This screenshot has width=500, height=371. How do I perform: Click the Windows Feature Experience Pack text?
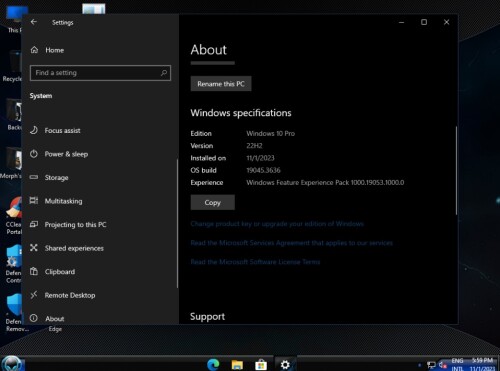325,182
